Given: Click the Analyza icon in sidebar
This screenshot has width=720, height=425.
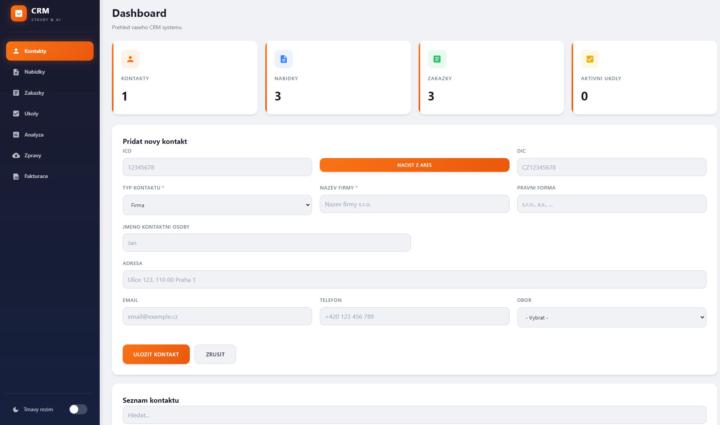Looking at the screenshot, I should 16,134.
